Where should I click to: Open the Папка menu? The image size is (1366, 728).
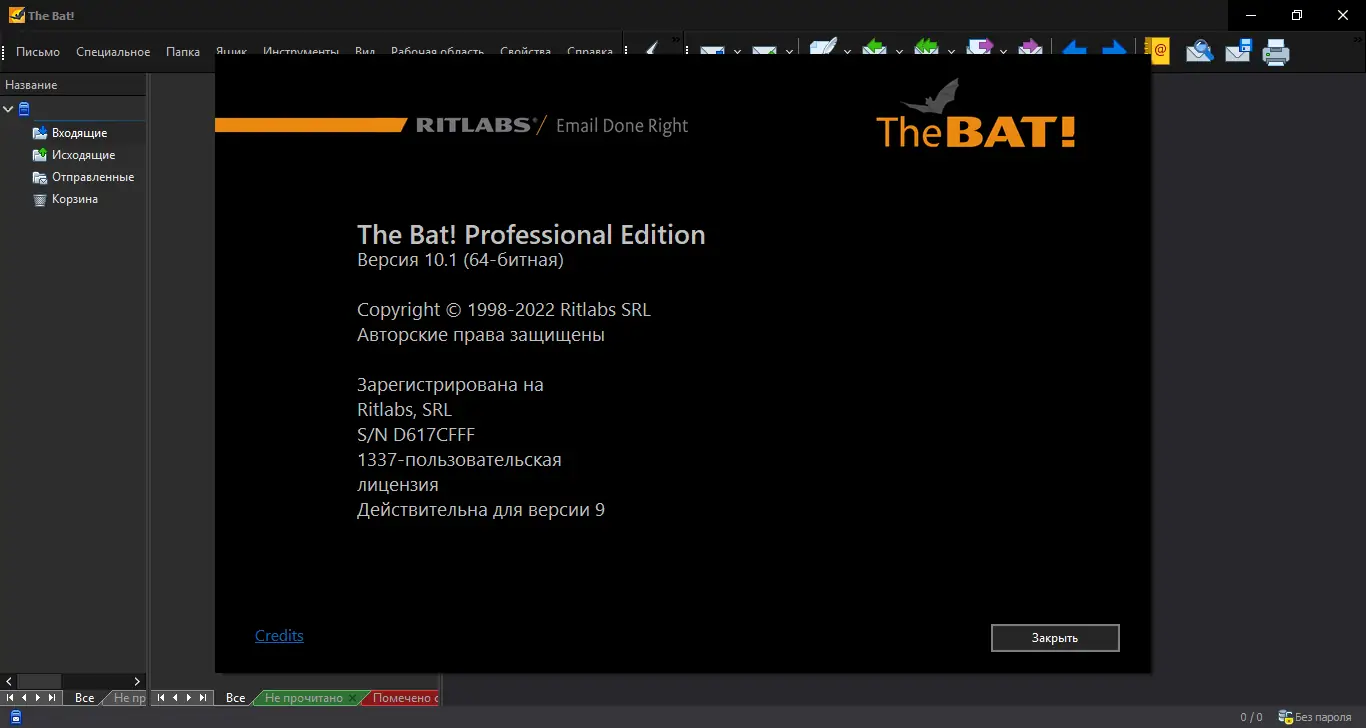pyautogui.click(x=183, y=52)
